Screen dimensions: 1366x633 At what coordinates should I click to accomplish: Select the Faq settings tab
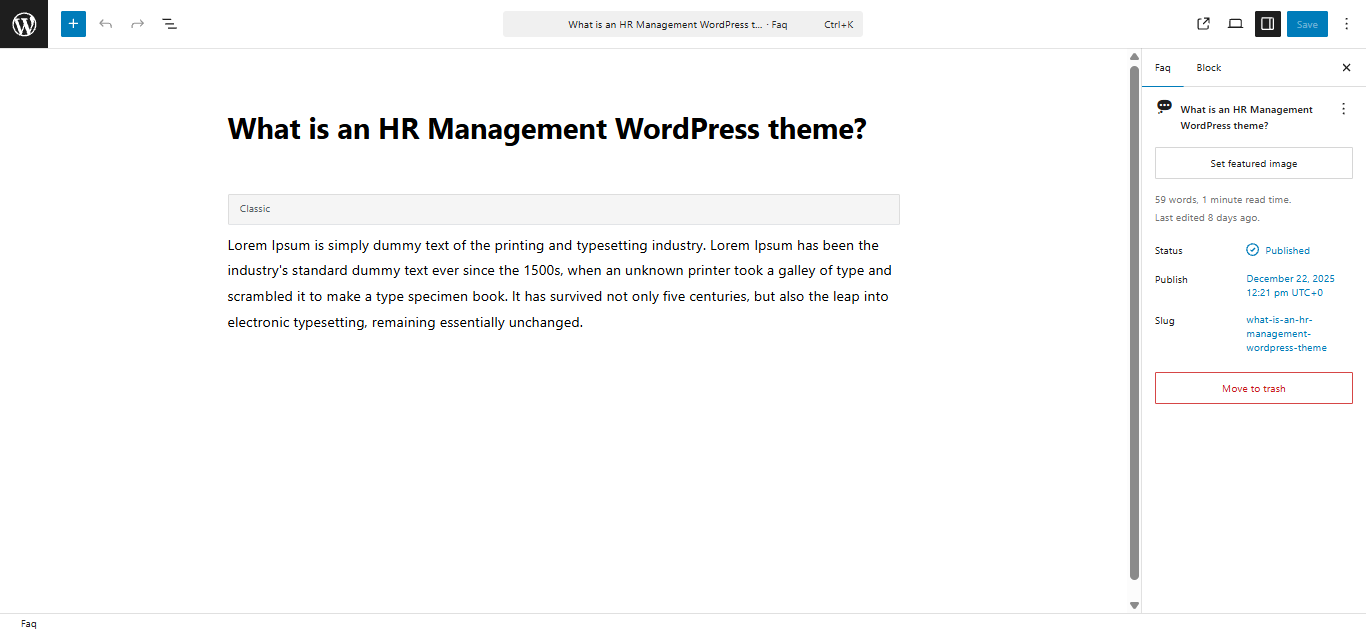1162,68
